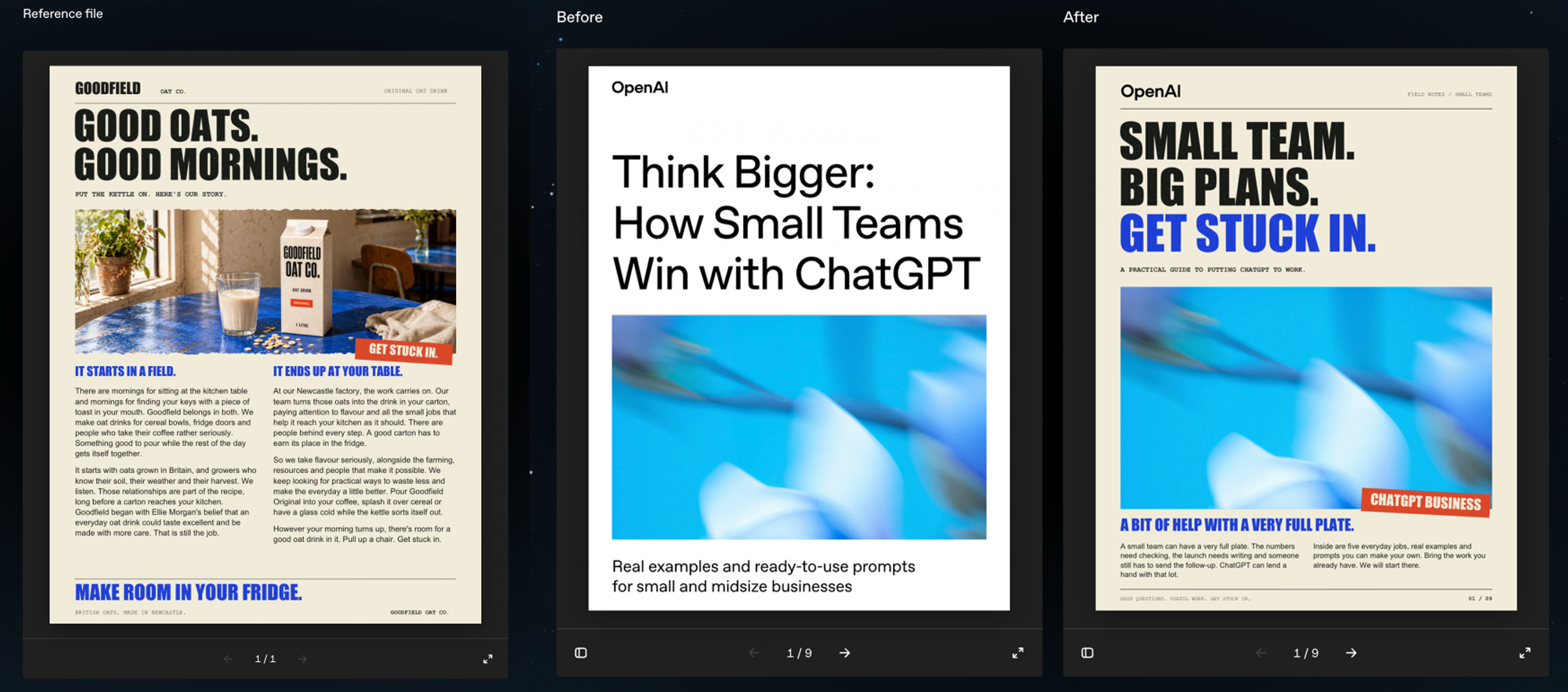This screenshot has width=1568, height=692.
Task: Click the "01 / 09" footer page number
Action: pyautogui.click(x=1480, y=598)
